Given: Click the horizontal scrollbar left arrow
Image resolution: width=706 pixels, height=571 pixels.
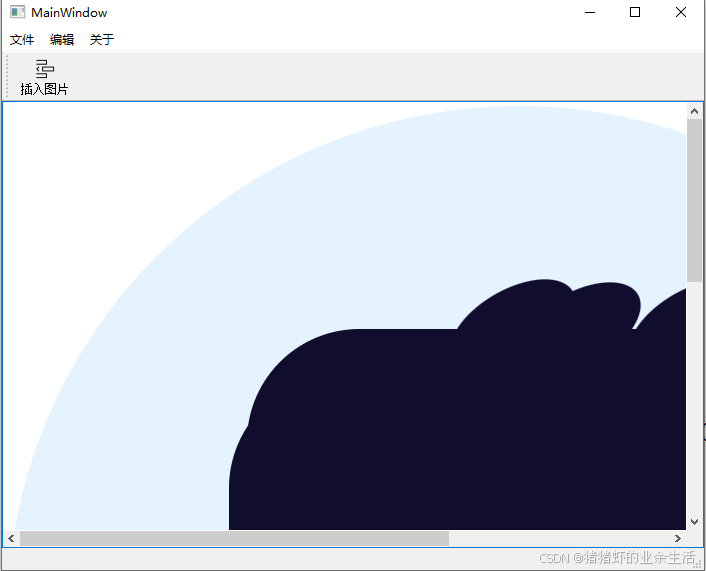Looking at the screenshot, I should tap(11, 538).
